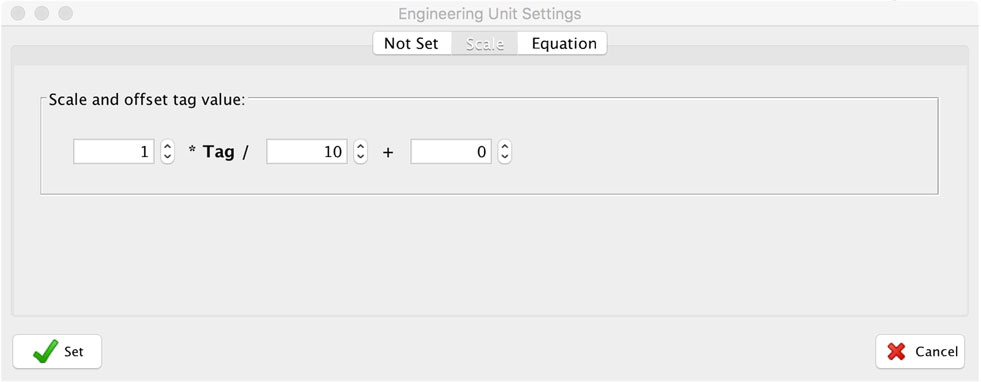Screen dimensions: 981x382
Task: Click the red X icon on Cancel
Action: click(x=897, y=352)
